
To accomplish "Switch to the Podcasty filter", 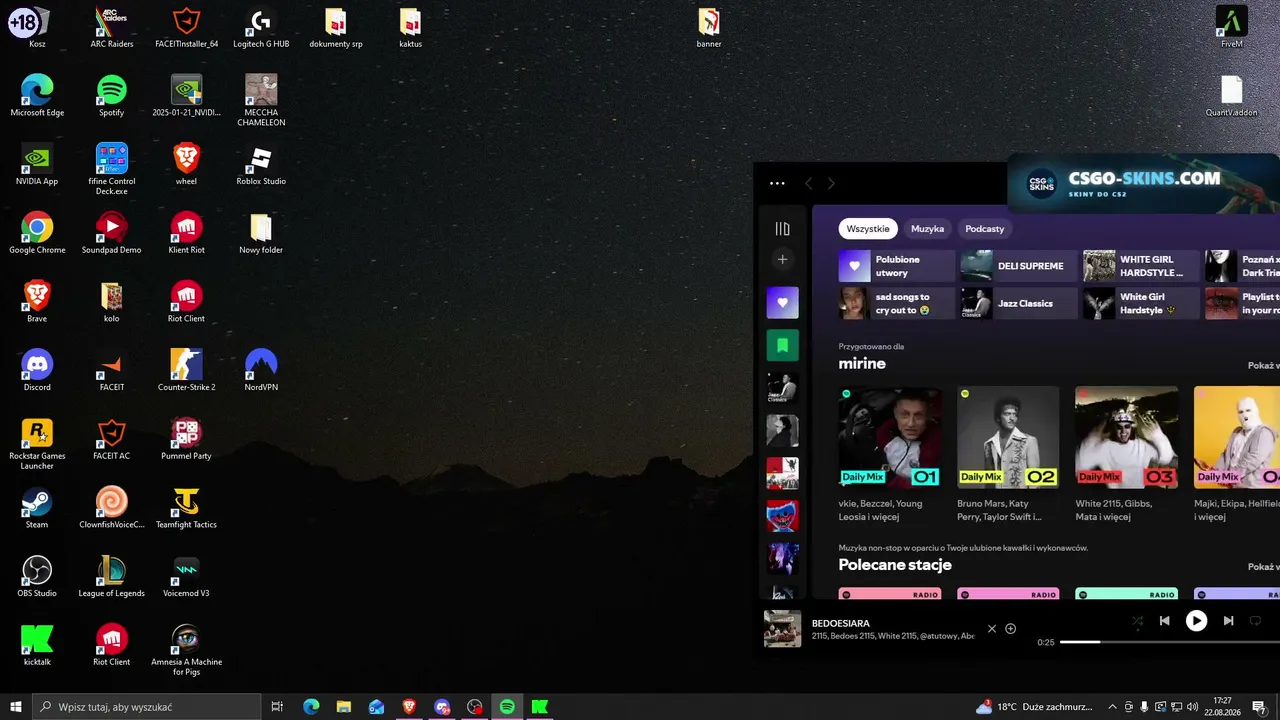I will coord(985,229).
